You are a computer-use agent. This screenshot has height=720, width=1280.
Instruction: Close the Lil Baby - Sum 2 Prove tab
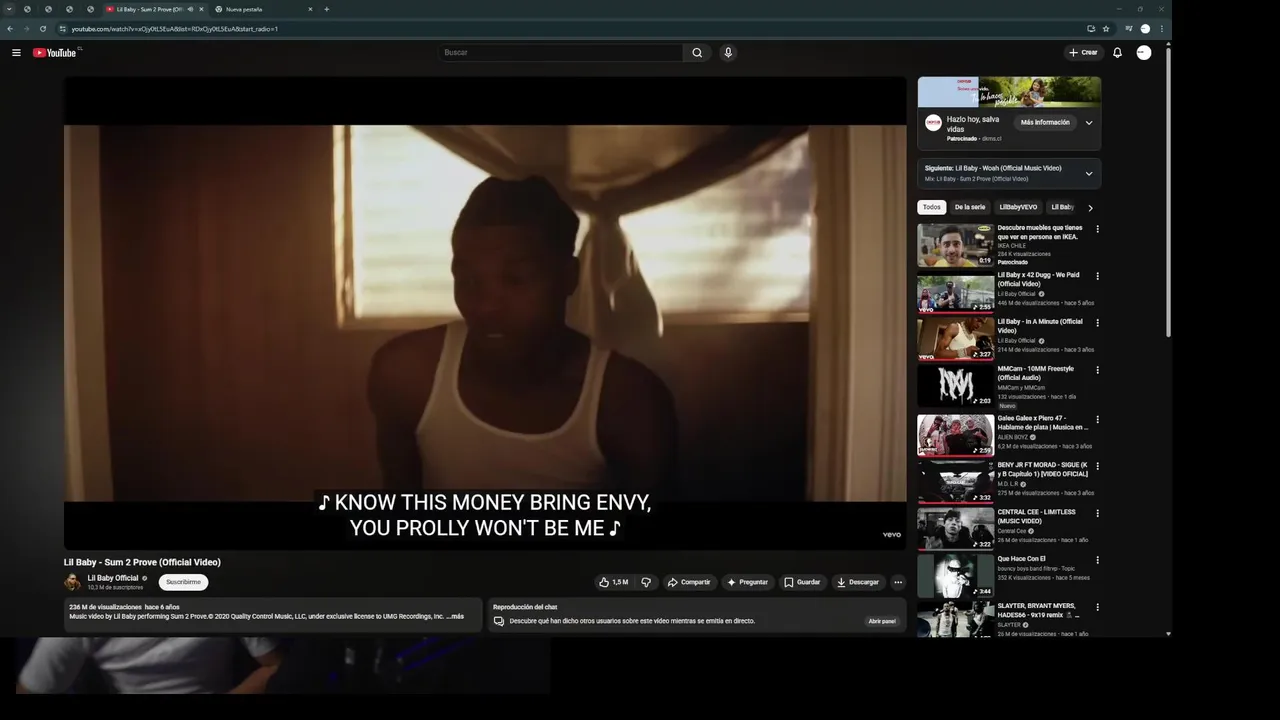pyautogui.click(x=201, y=9)
